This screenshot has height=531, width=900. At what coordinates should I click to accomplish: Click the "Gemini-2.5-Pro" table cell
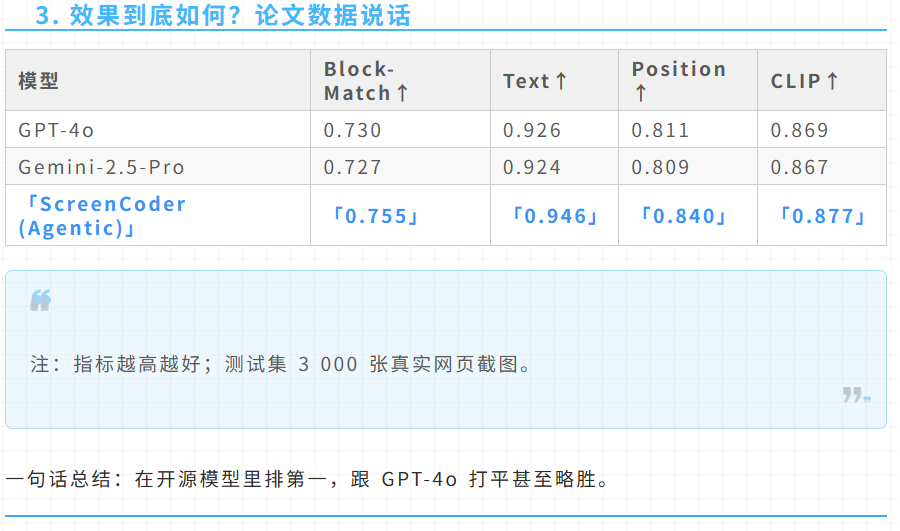(158, 166)
